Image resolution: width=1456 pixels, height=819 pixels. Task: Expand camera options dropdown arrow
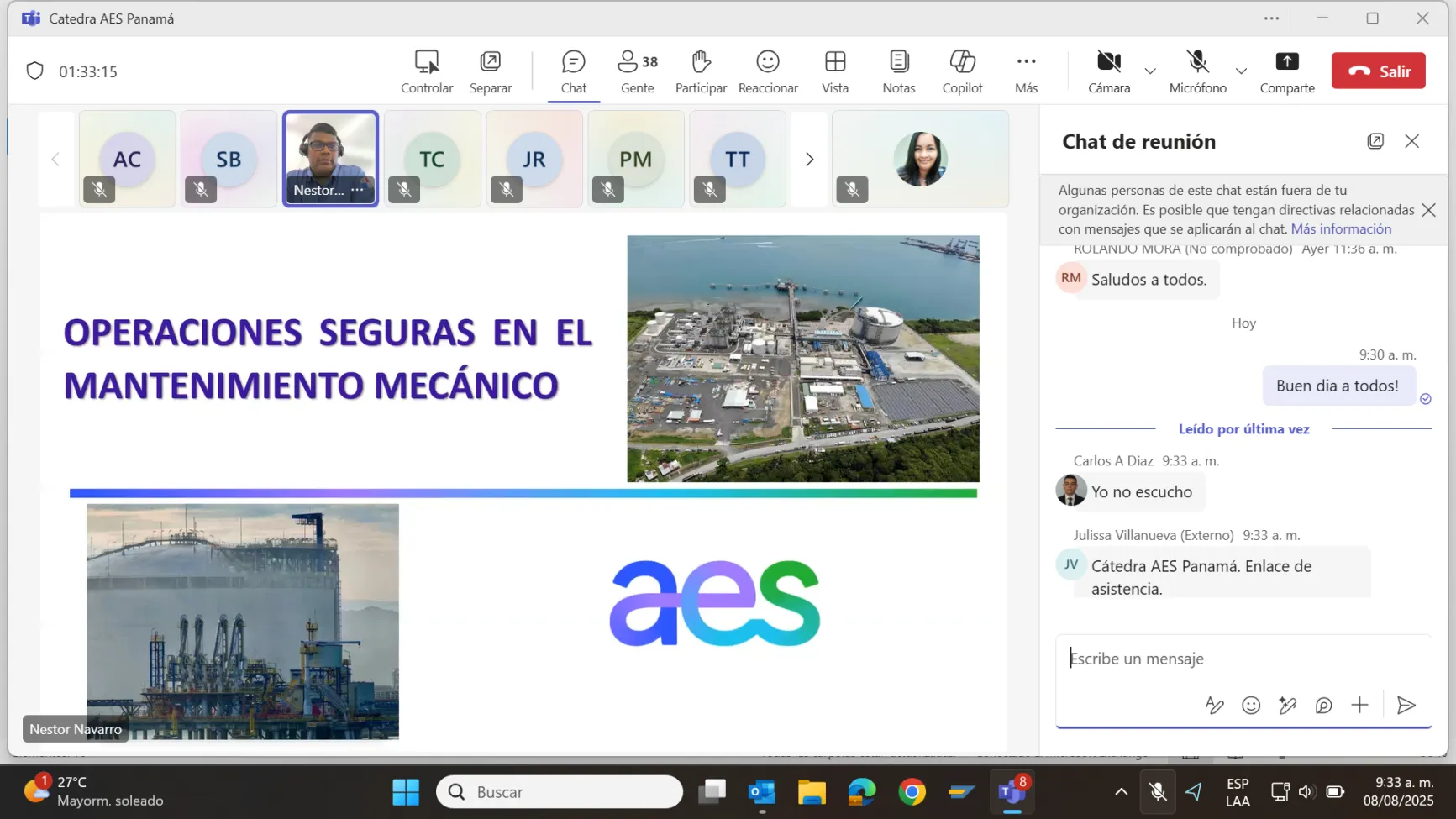pos(1150,71)
